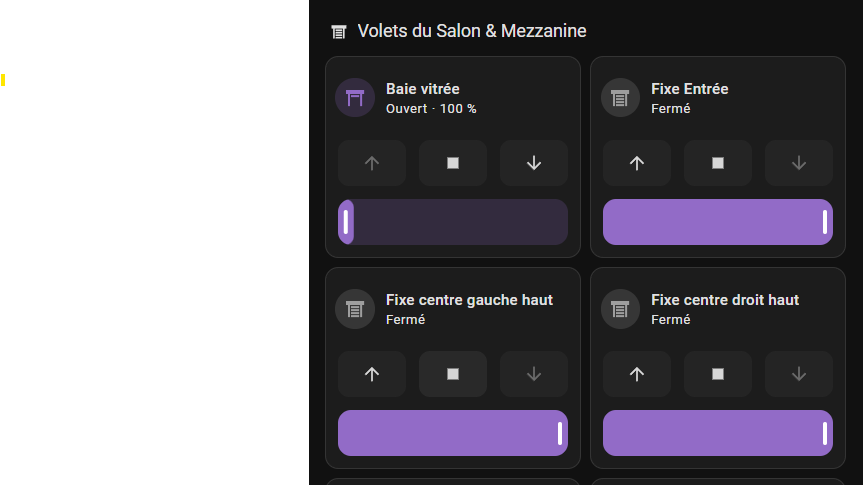Stop the Baie vitrée shutter
The image size is (863, 485).
click(x=453, y=163)
